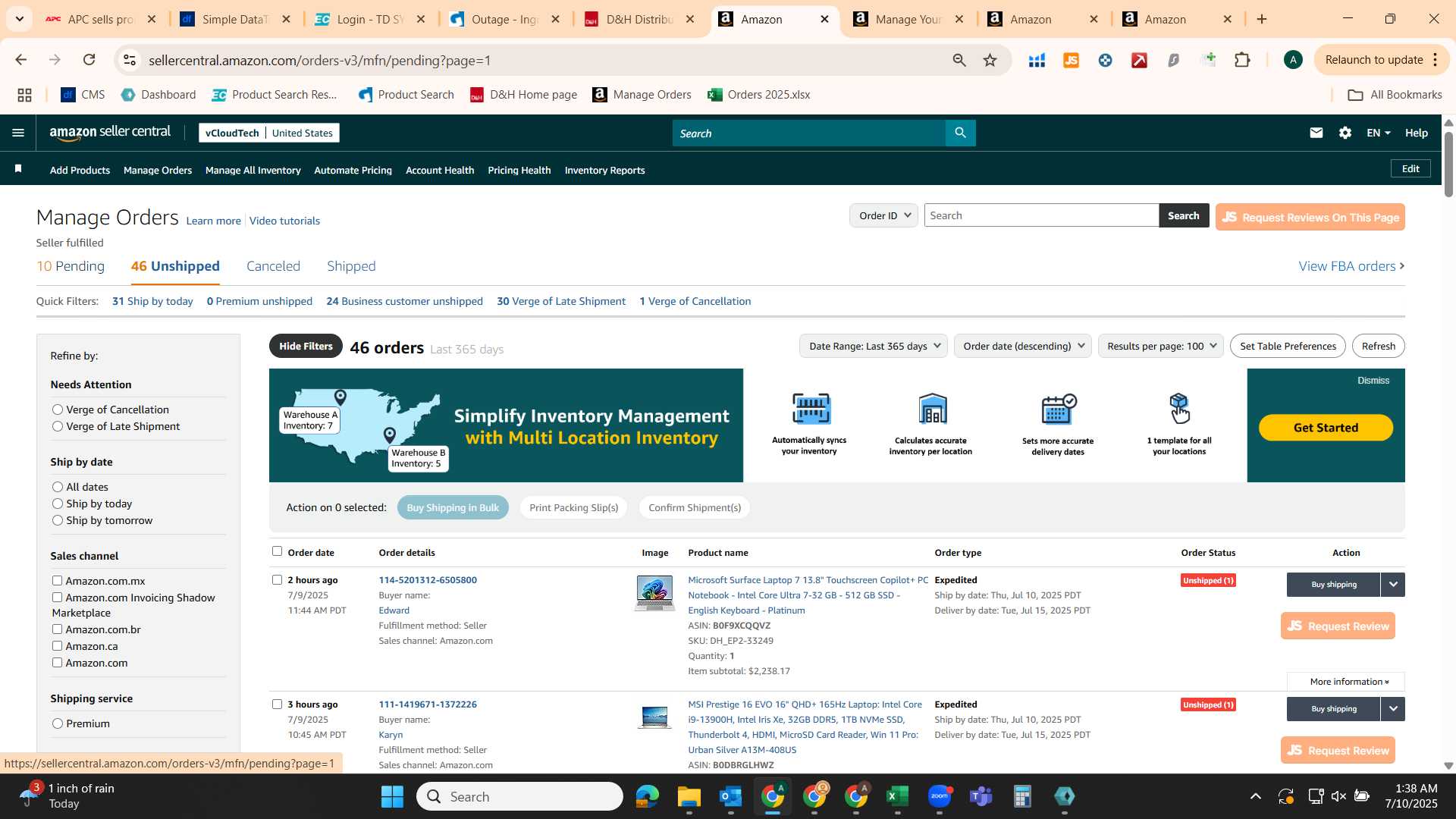The image size is (1456, 819).
Task: Open the bookmarks apps grid icon
Action: click(x=24, y=95)
